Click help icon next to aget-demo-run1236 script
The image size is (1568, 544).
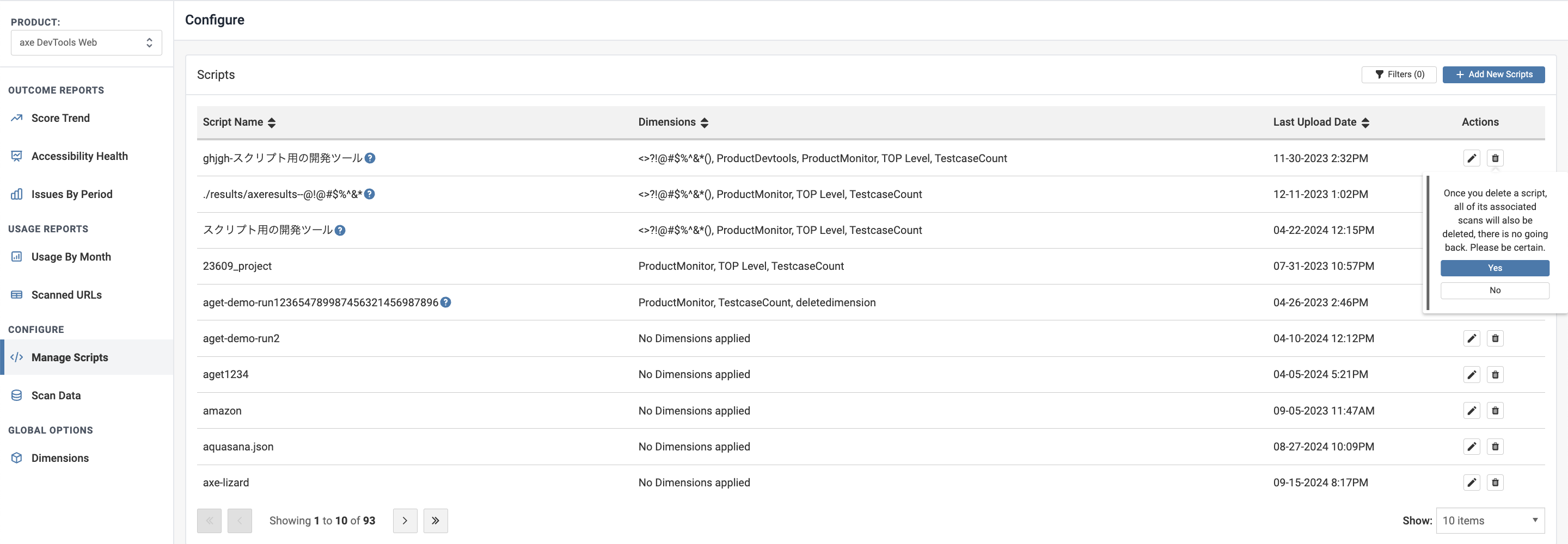(445, 302)
